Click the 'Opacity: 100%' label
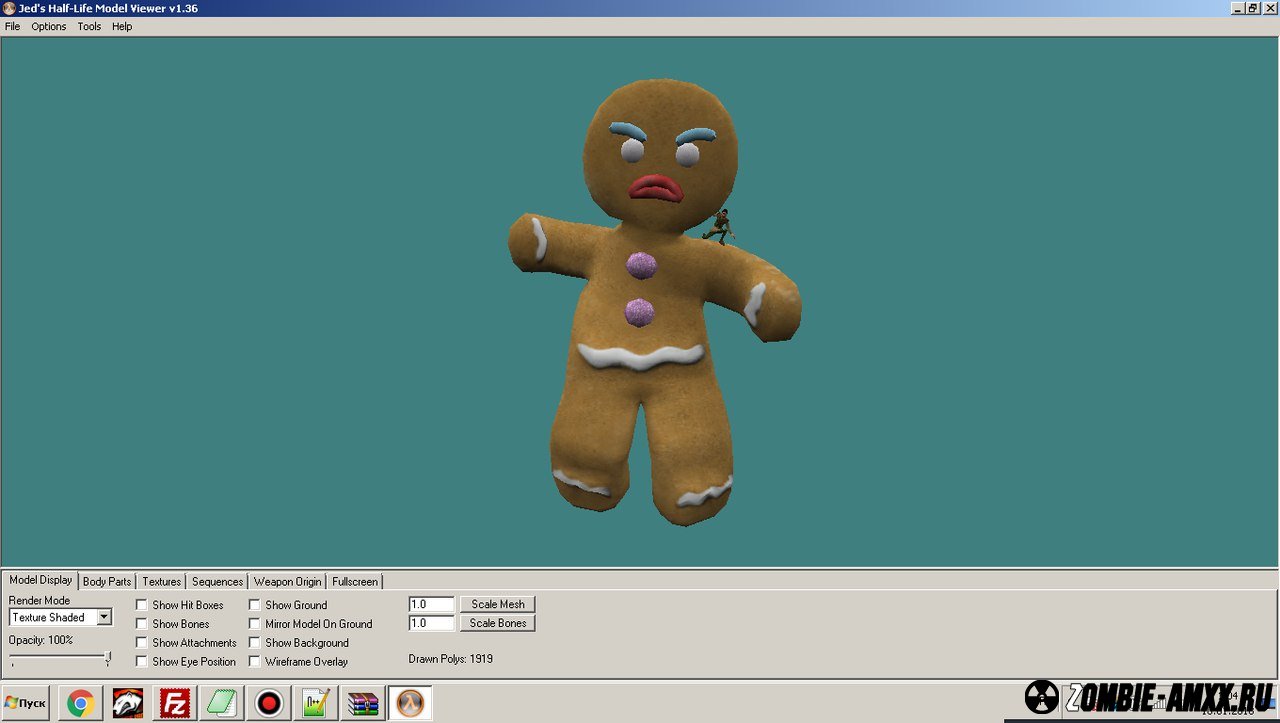 [x=41, y=640]
